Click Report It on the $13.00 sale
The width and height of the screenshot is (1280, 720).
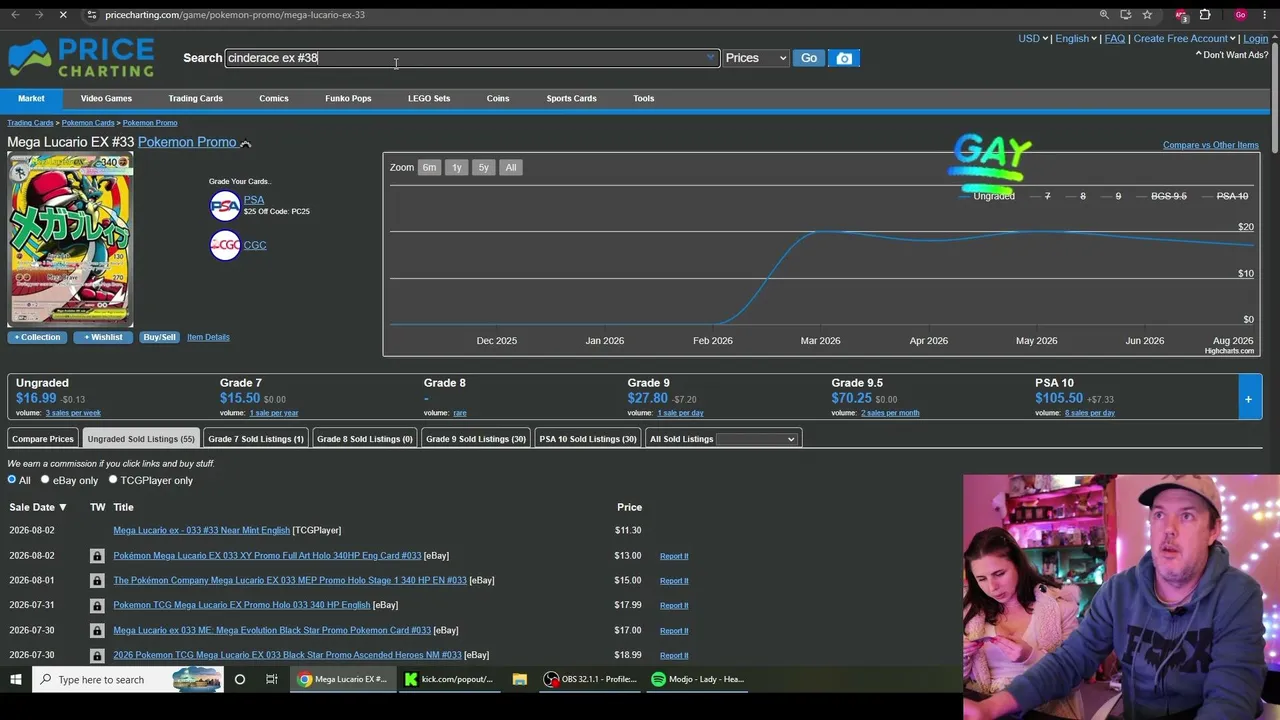point(674,556)
